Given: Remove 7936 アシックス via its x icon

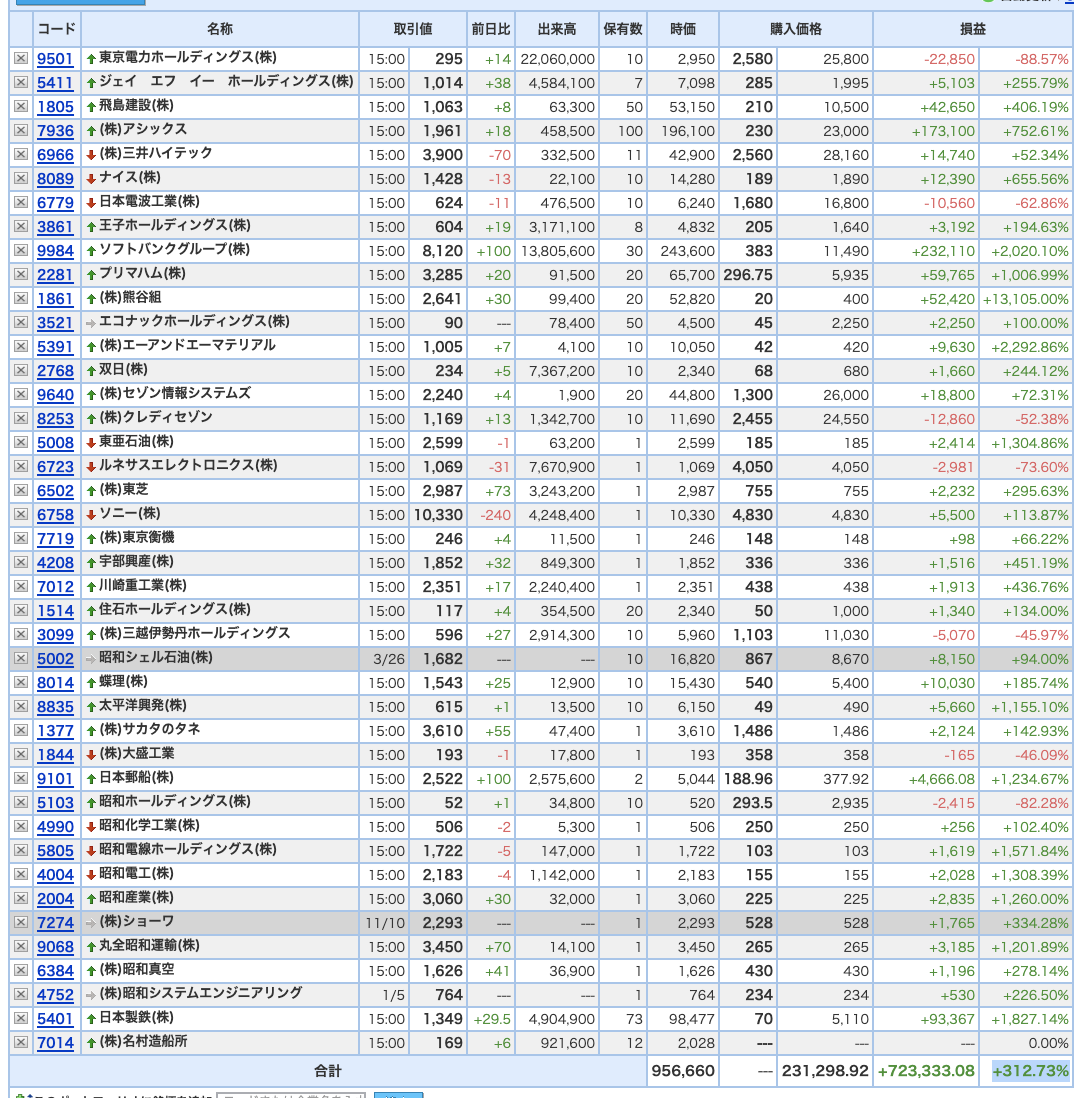Looking at the screenshot, I should pyautogui.click(x=21, y=130).
